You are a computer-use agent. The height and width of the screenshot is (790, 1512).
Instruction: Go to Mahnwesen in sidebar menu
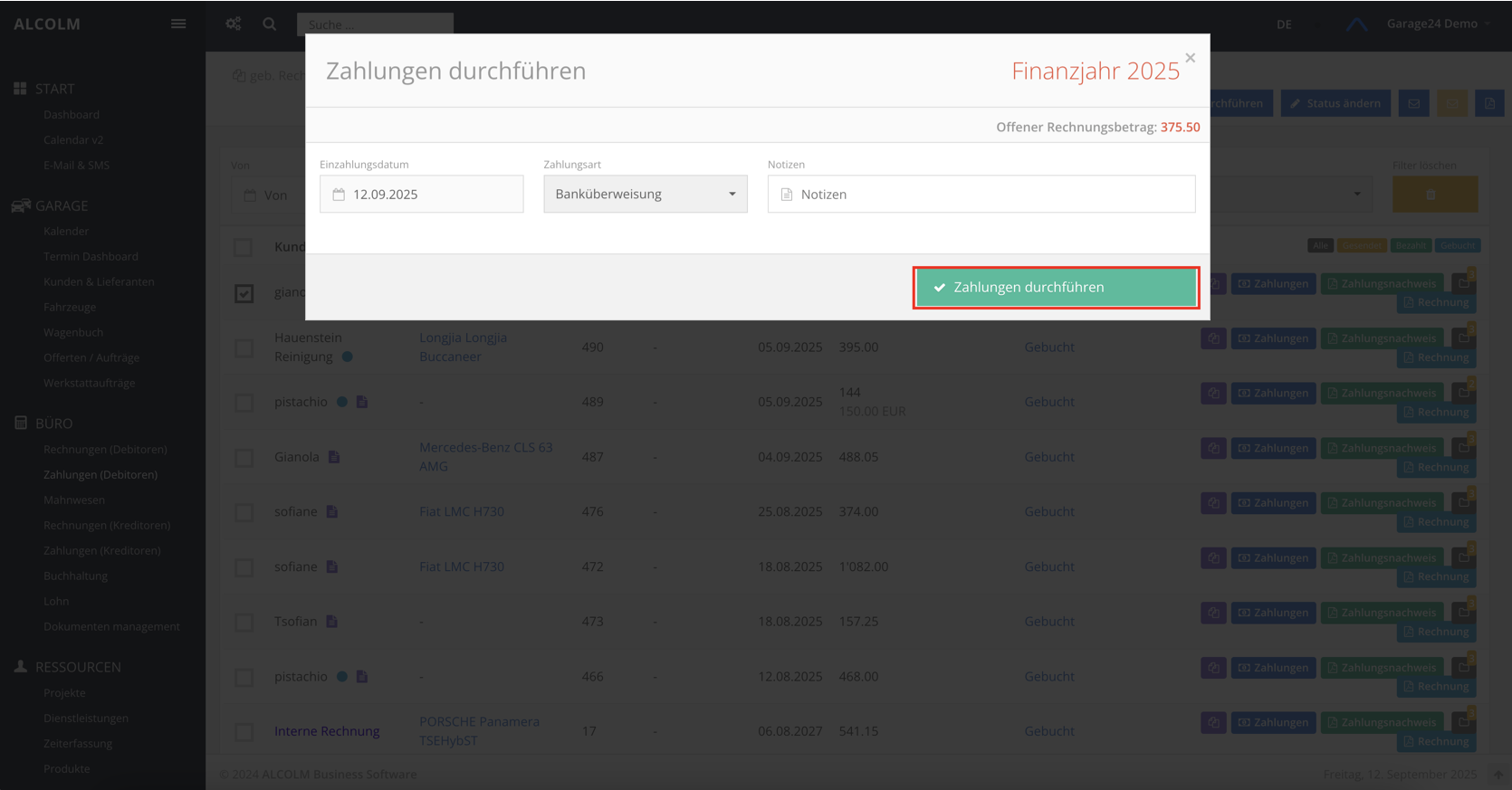click(x=74, y=500)
